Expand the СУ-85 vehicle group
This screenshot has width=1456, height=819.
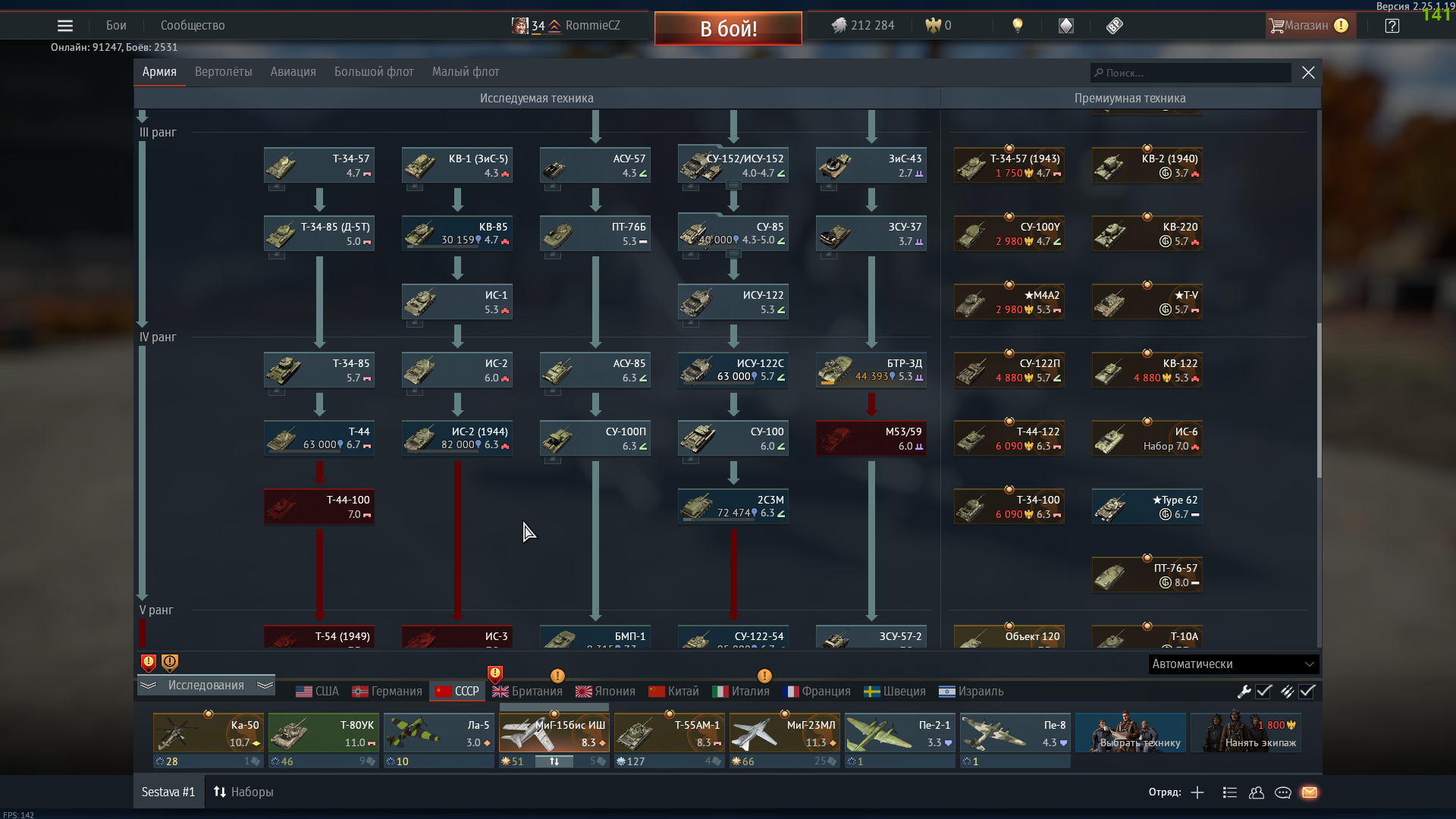coord(733,253)
